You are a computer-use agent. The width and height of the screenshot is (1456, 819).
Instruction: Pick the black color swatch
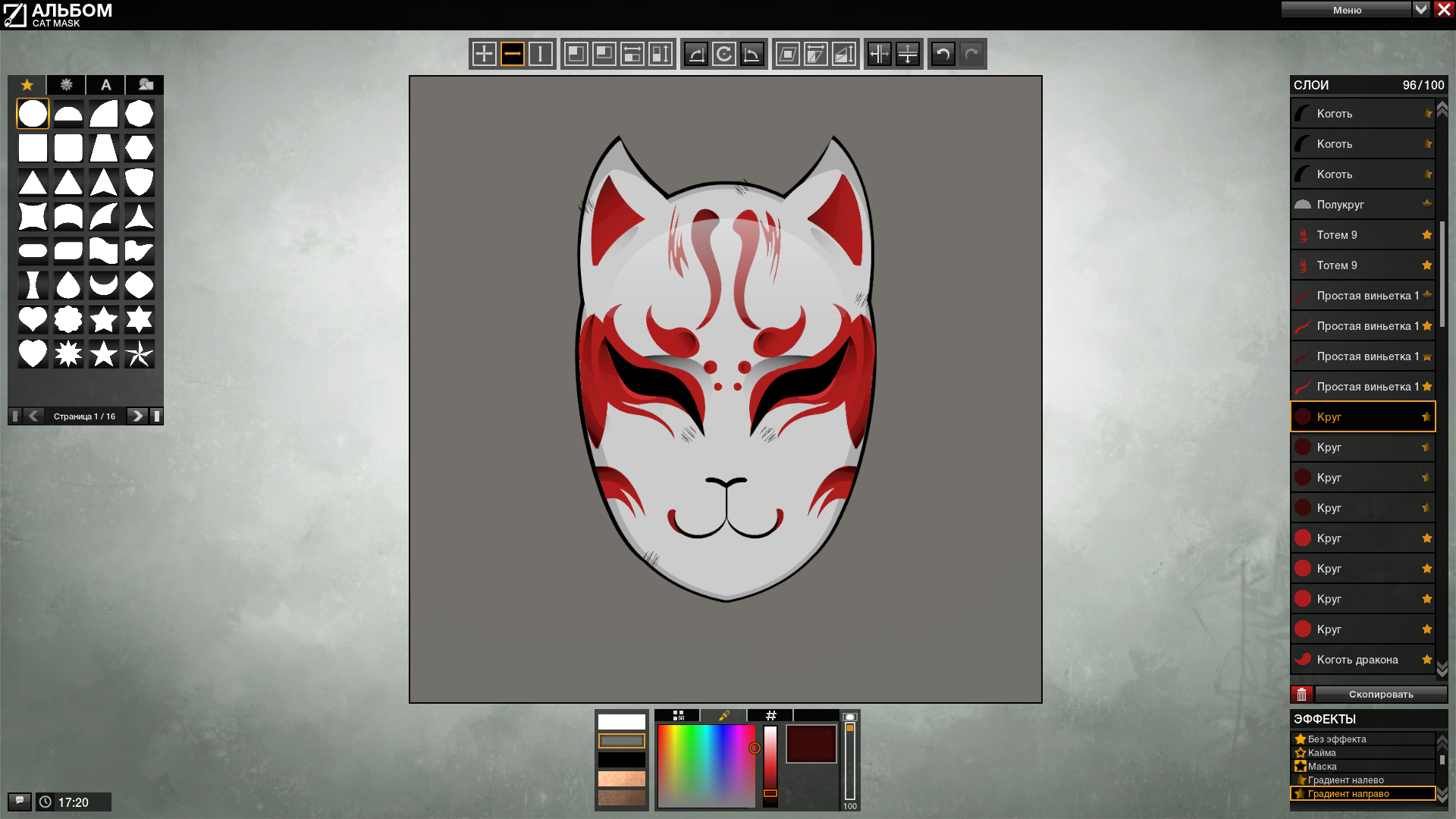pos(622,760)
